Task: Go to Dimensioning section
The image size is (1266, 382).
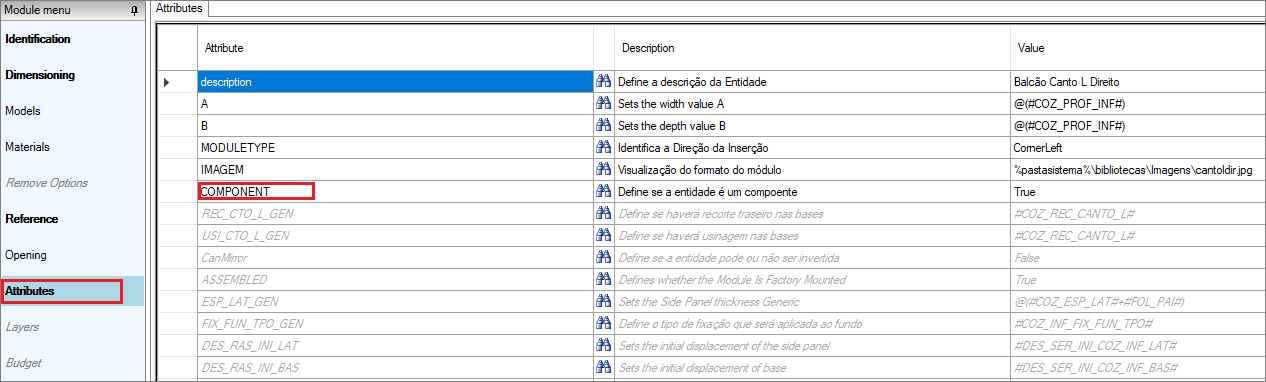Action: [40, 75]
